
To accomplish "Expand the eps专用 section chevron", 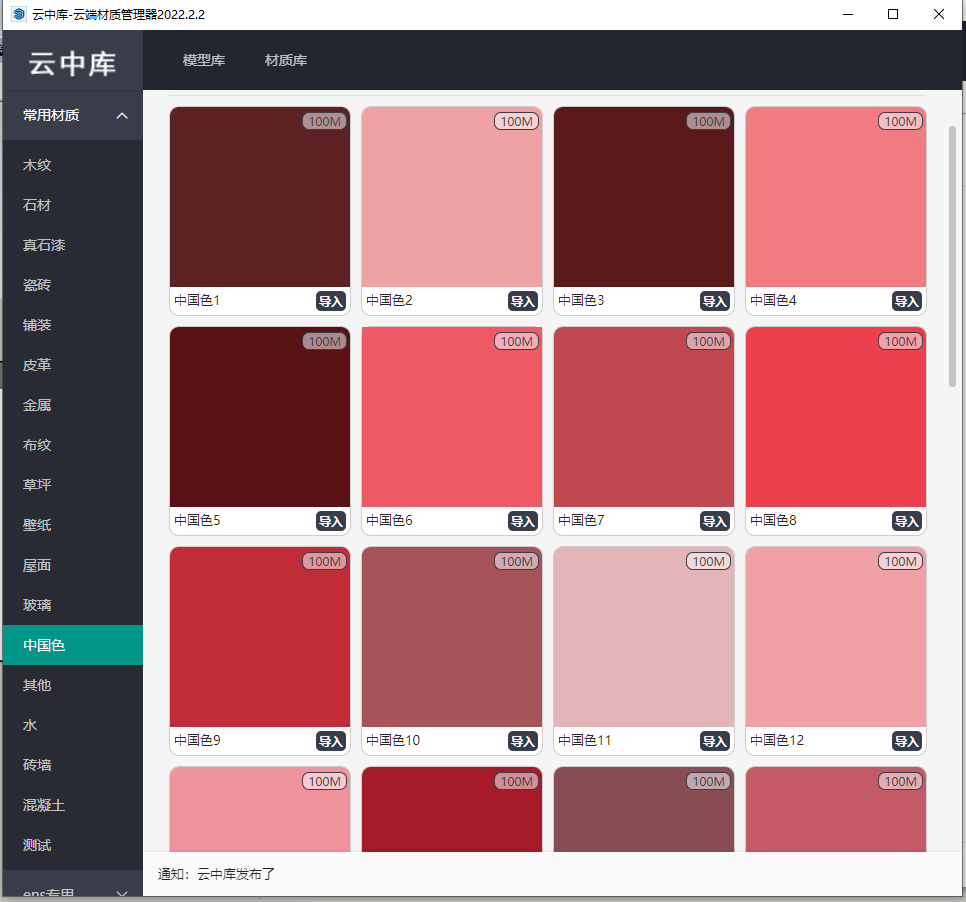I will tap(122, 893).
